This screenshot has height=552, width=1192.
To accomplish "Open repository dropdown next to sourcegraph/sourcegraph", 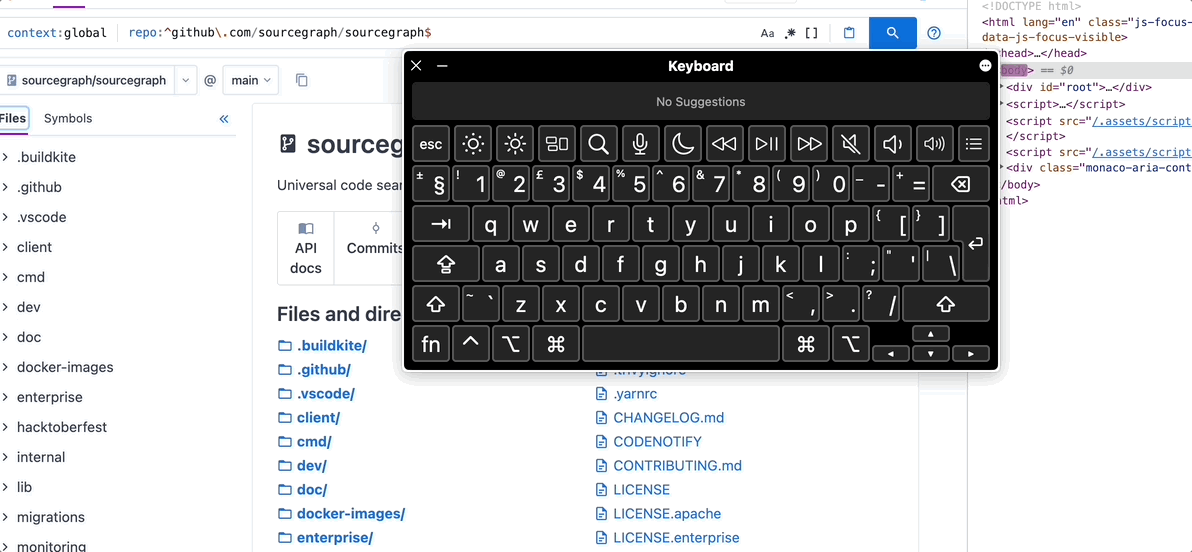I will click(x=185, y=80).
